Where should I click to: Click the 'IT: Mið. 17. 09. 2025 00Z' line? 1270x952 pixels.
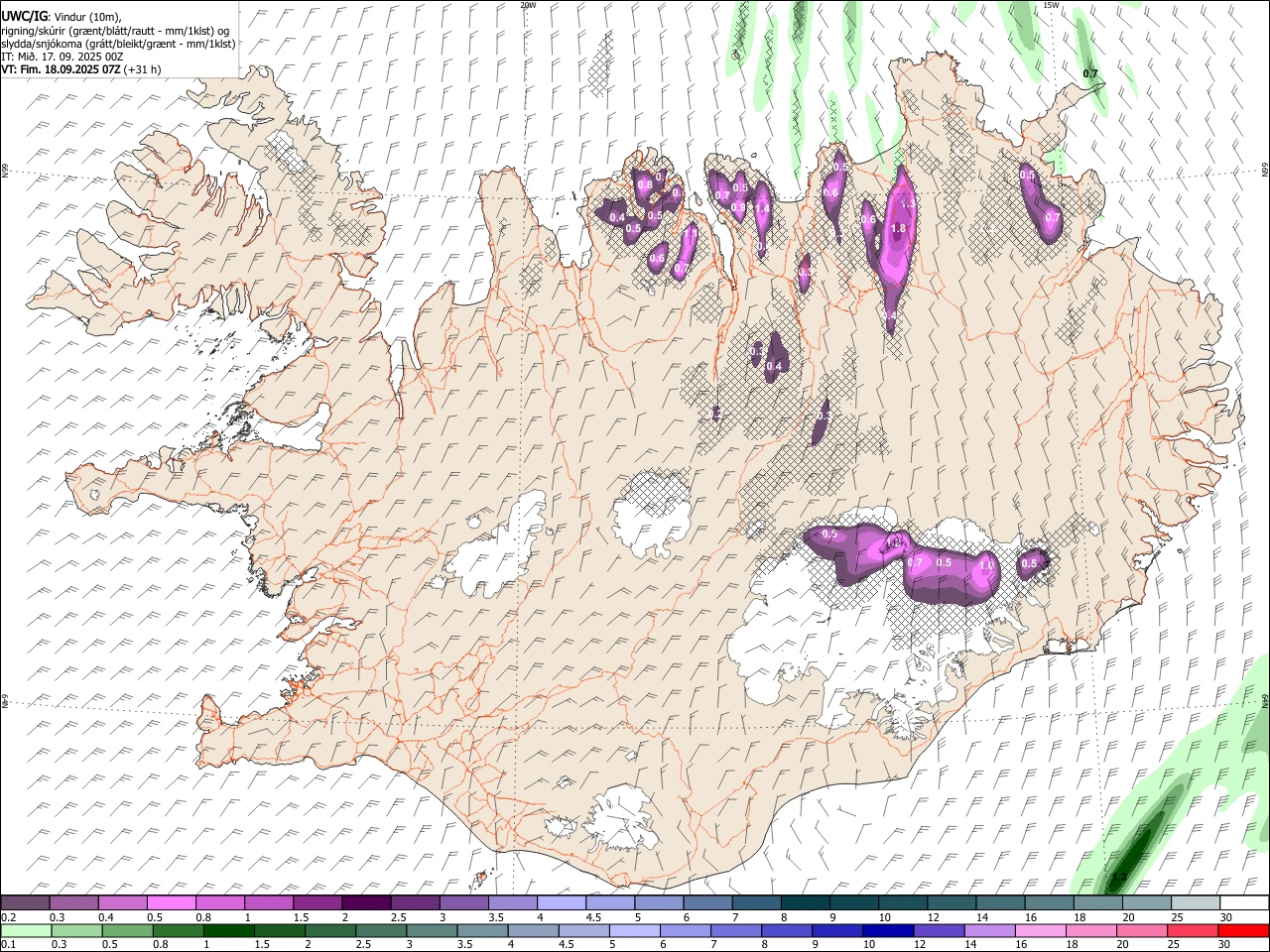(63, 57)
